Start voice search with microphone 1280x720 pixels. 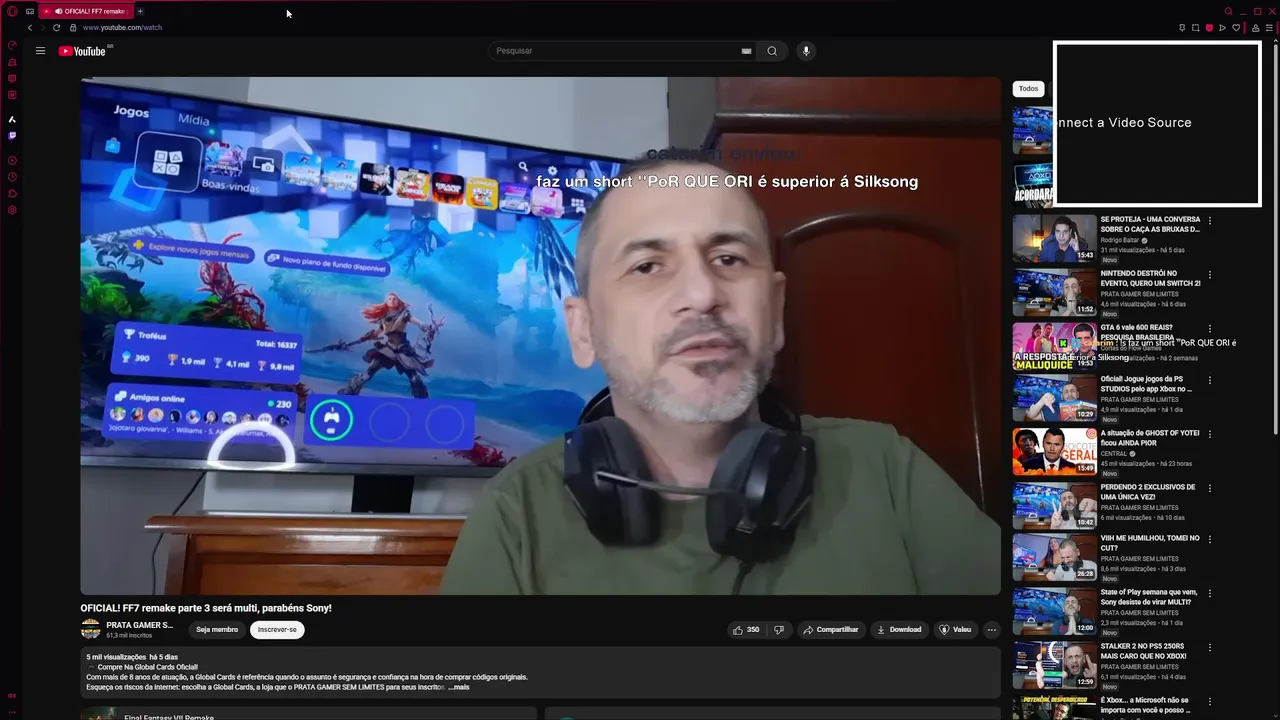click(x=806, y=51)
